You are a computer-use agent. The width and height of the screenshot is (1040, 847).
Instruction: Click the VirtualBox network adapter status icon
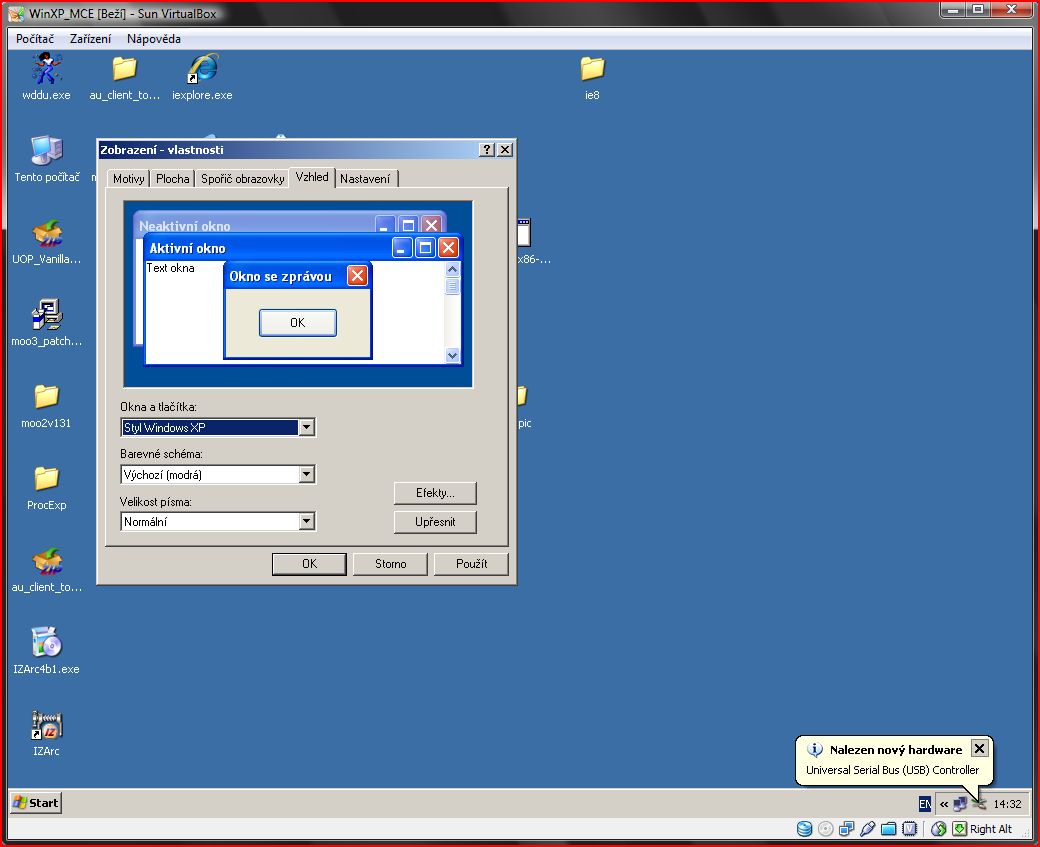coord(846,829)
